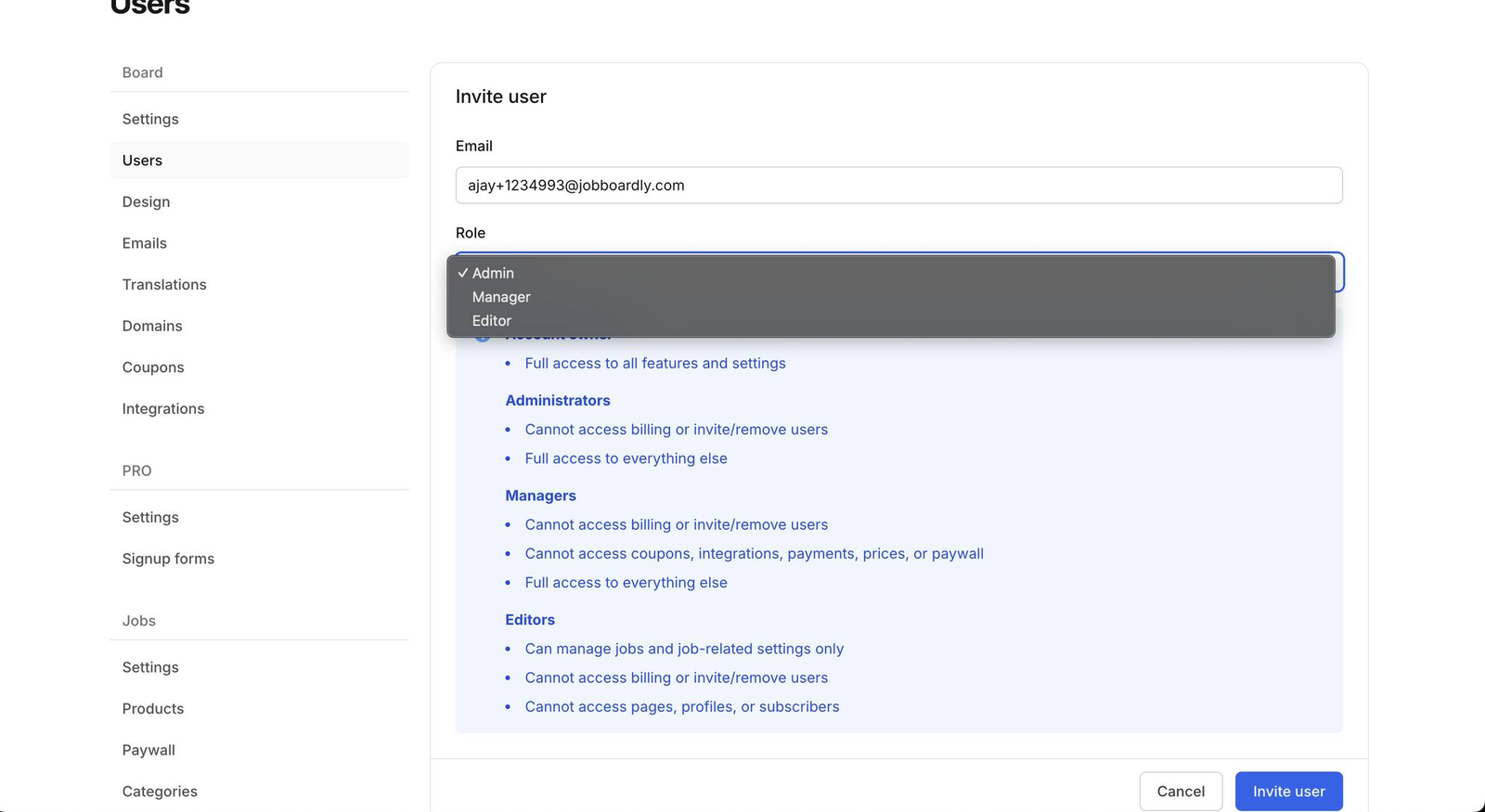Image resolution: width=1485 pixels, height=812 pixels.
Task: Open Settings under the Board section
Action: coord(150,119)
